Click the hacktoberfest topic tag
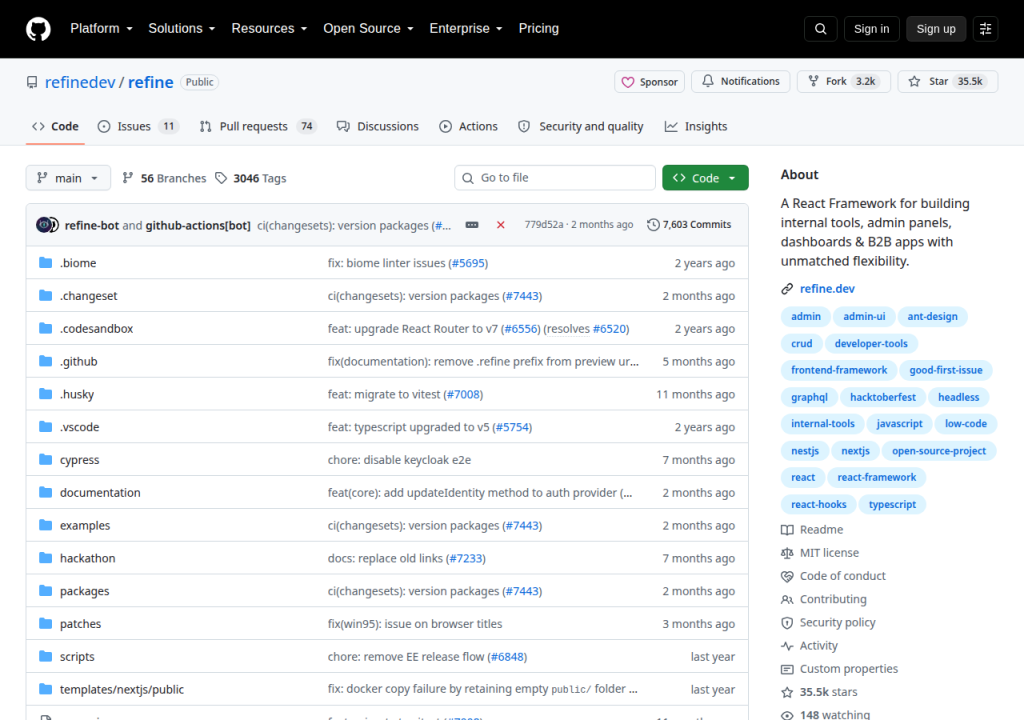The height and width of the screenshot is (720, 1024). (x=883, y=397)
